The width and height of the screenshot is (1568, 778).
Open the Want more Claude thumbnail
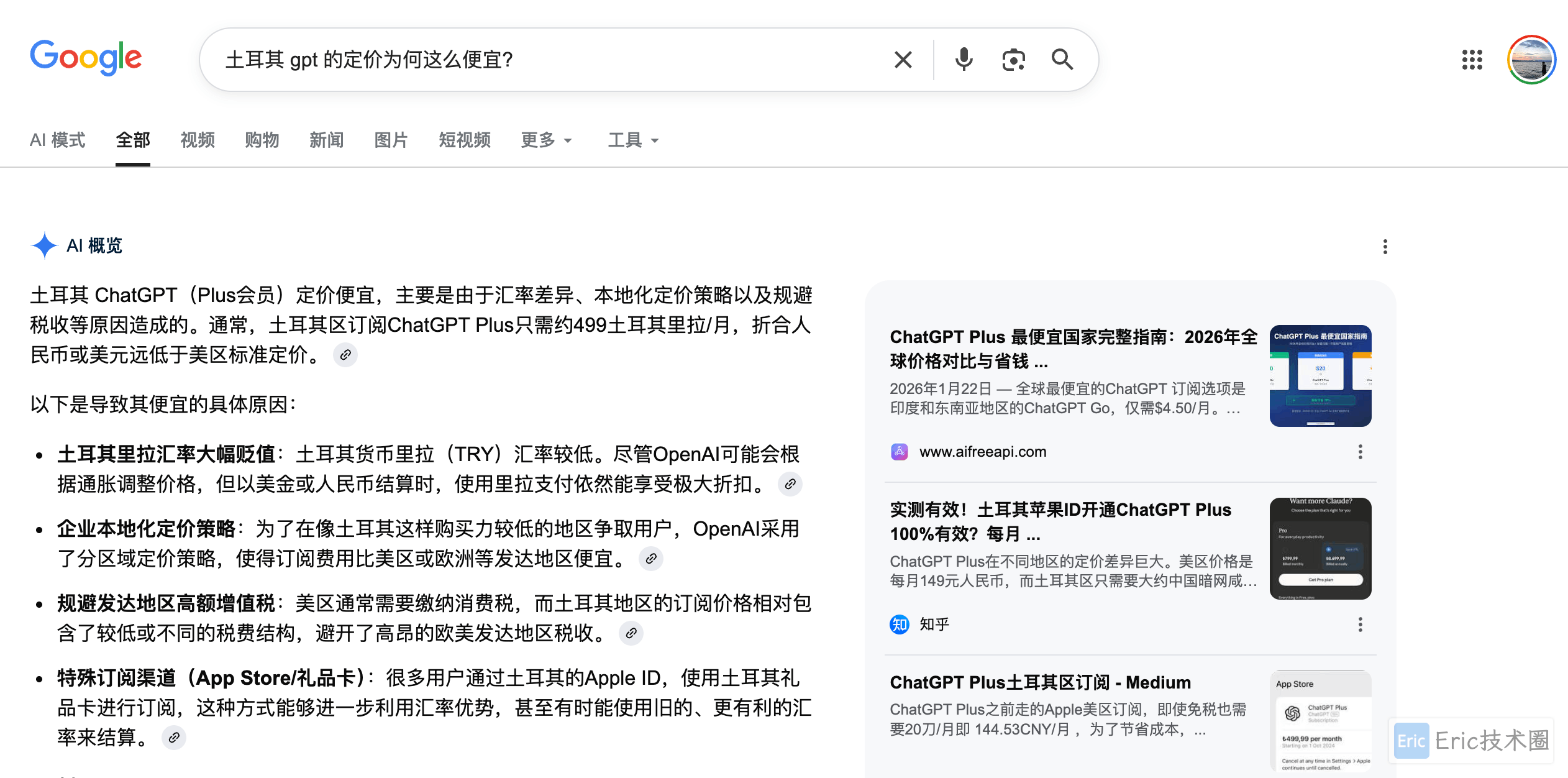(x=1320, y=549)
